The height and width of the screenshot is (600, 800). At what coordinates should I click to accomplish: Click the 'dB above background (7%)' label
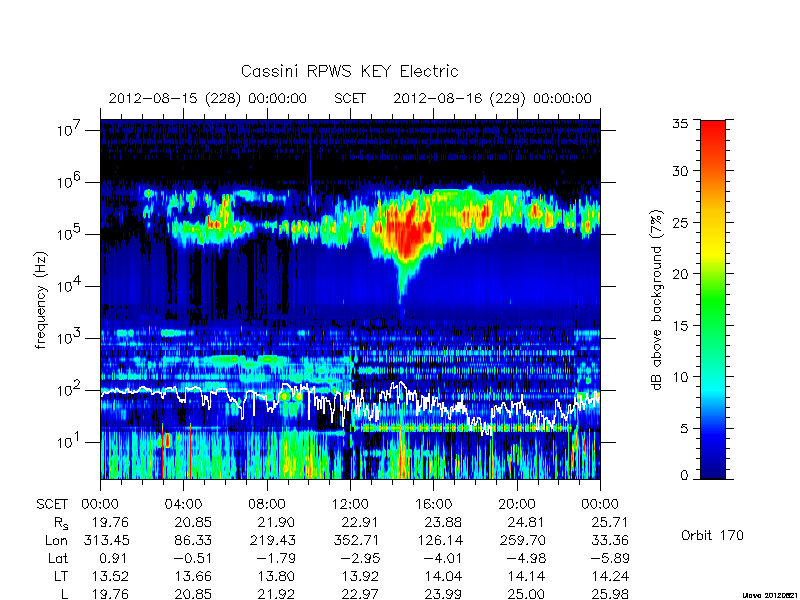(x=657, y=301)
